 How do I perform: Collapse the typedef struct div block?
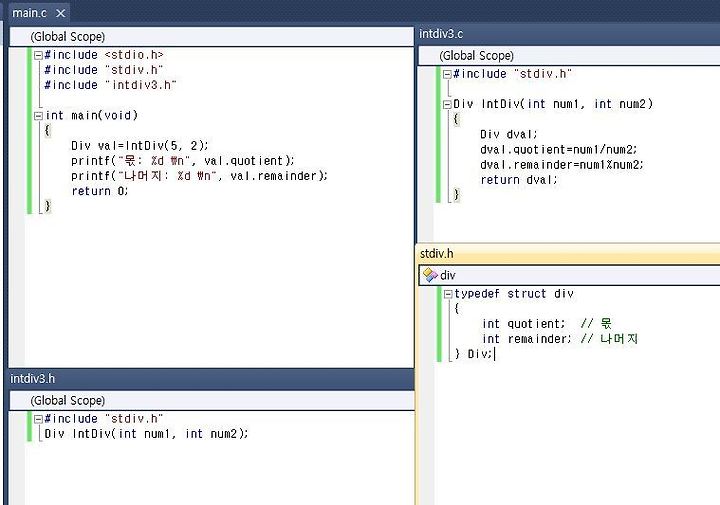tap(448, 294)
